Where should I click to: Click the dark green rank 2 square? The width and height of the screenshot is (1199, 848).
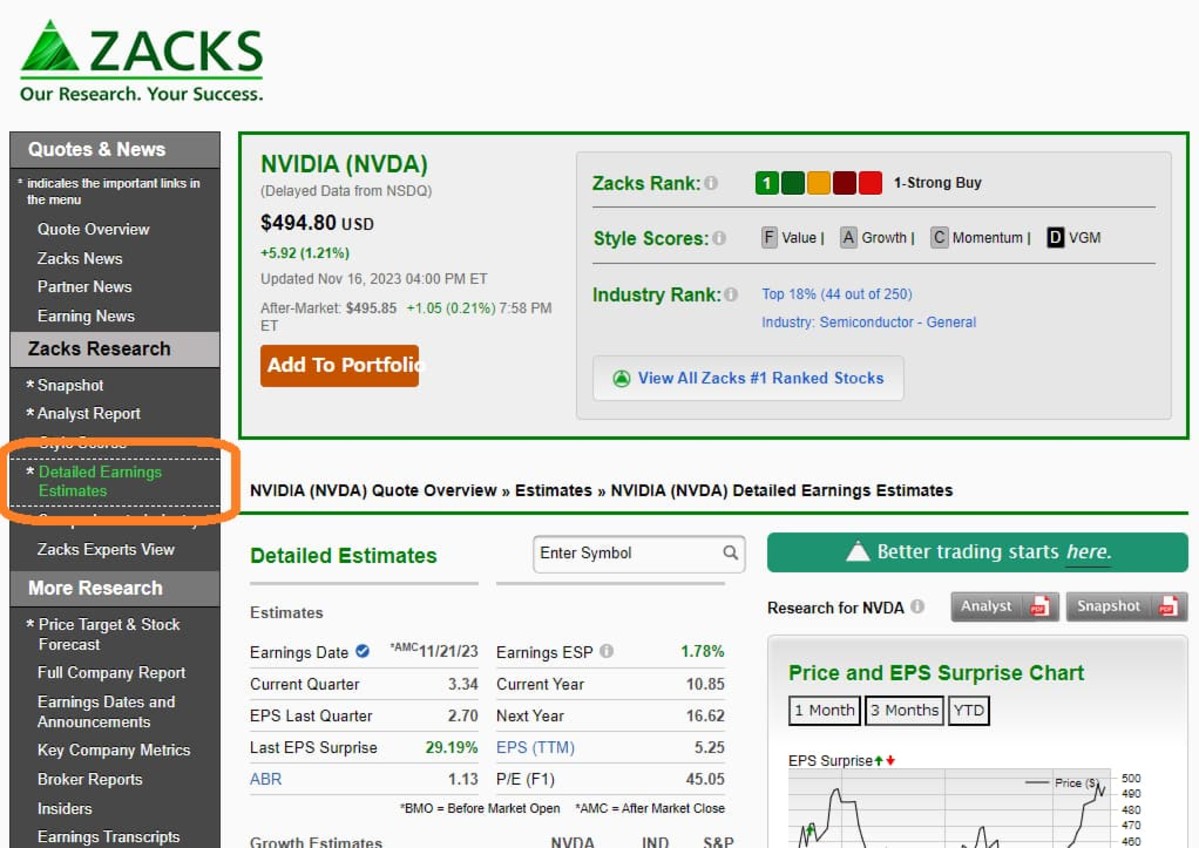pos(793,183)
